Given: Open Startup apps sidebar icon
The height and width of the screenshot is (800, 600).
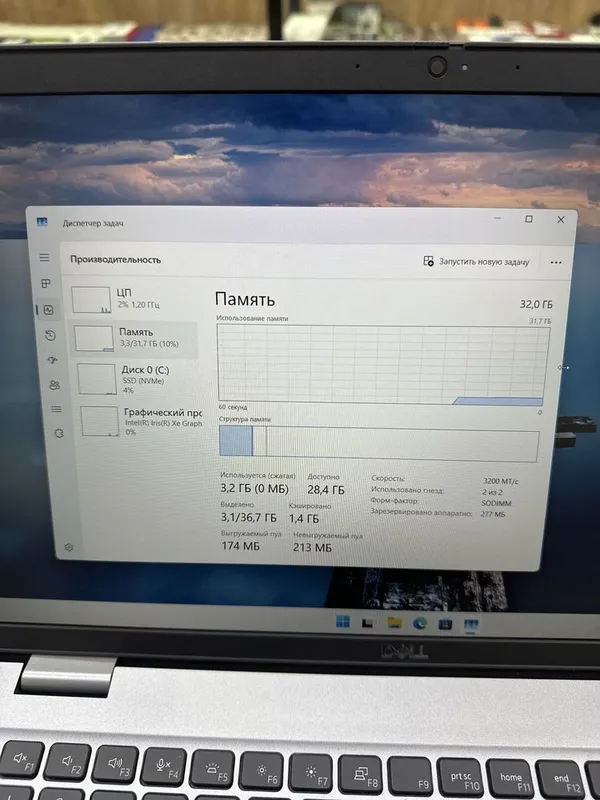Looking at the screenshot, I should pyautogui.click(x=53, y=360).
